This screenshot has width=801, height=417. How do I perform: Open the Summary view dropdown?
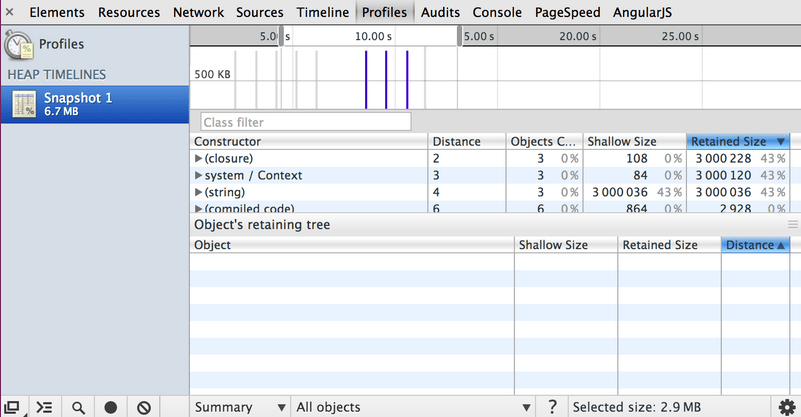[238, 407]
